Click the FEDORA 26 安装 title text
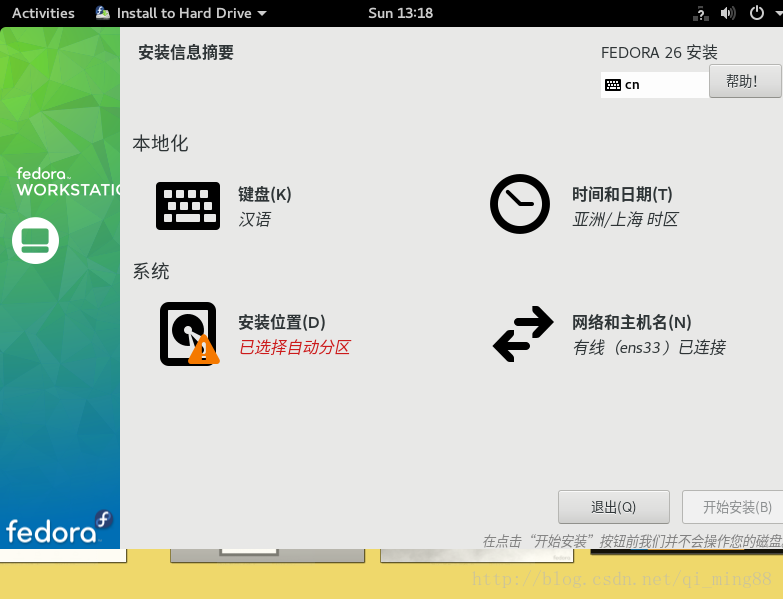This screenshot has height=599, width=783. [659, 52]
